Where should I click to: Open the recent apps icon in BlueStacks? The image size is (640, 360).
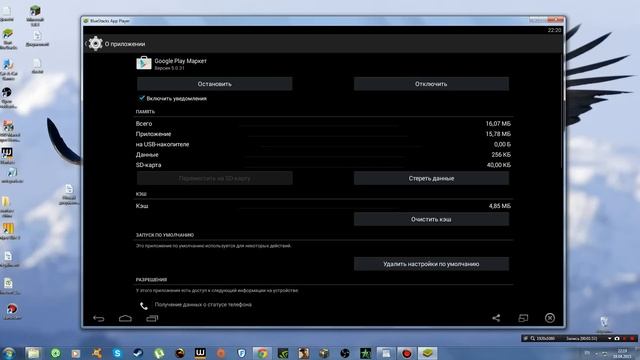(x=152, y=318)
